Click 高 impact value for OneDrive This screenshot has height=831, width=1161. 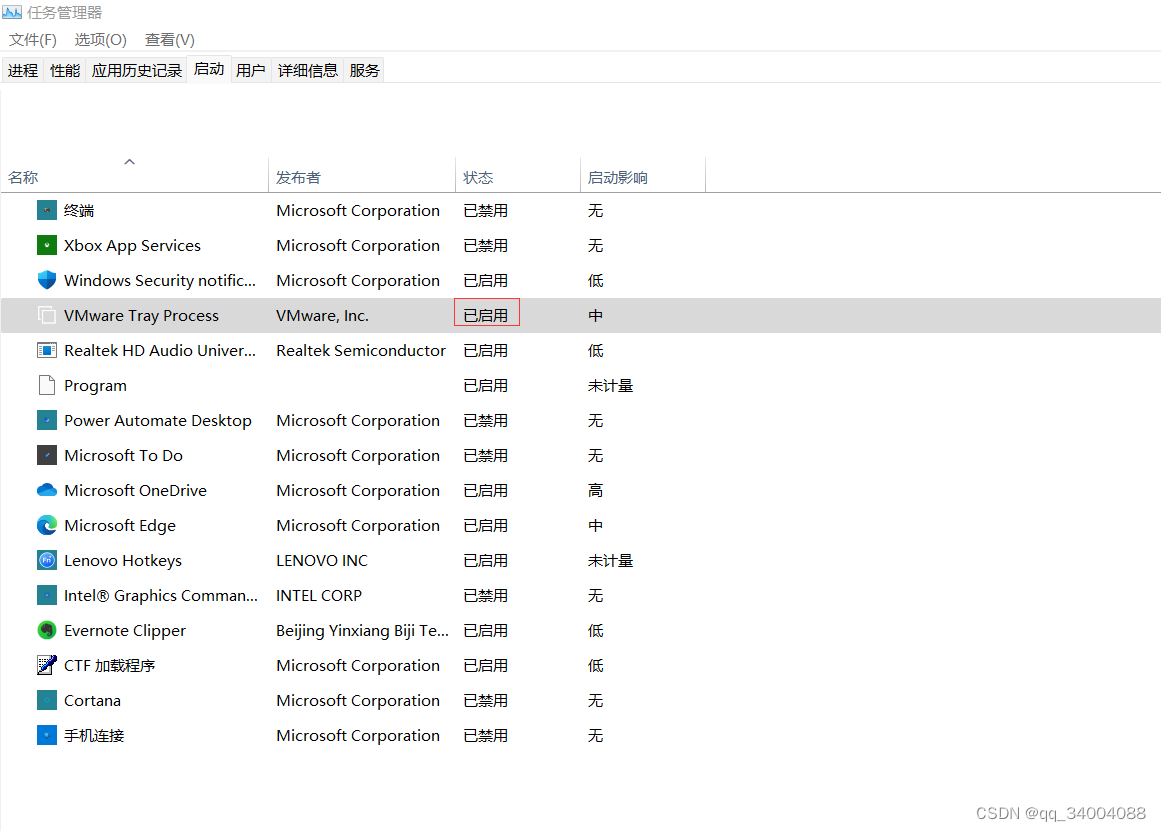tap(595, 490)
